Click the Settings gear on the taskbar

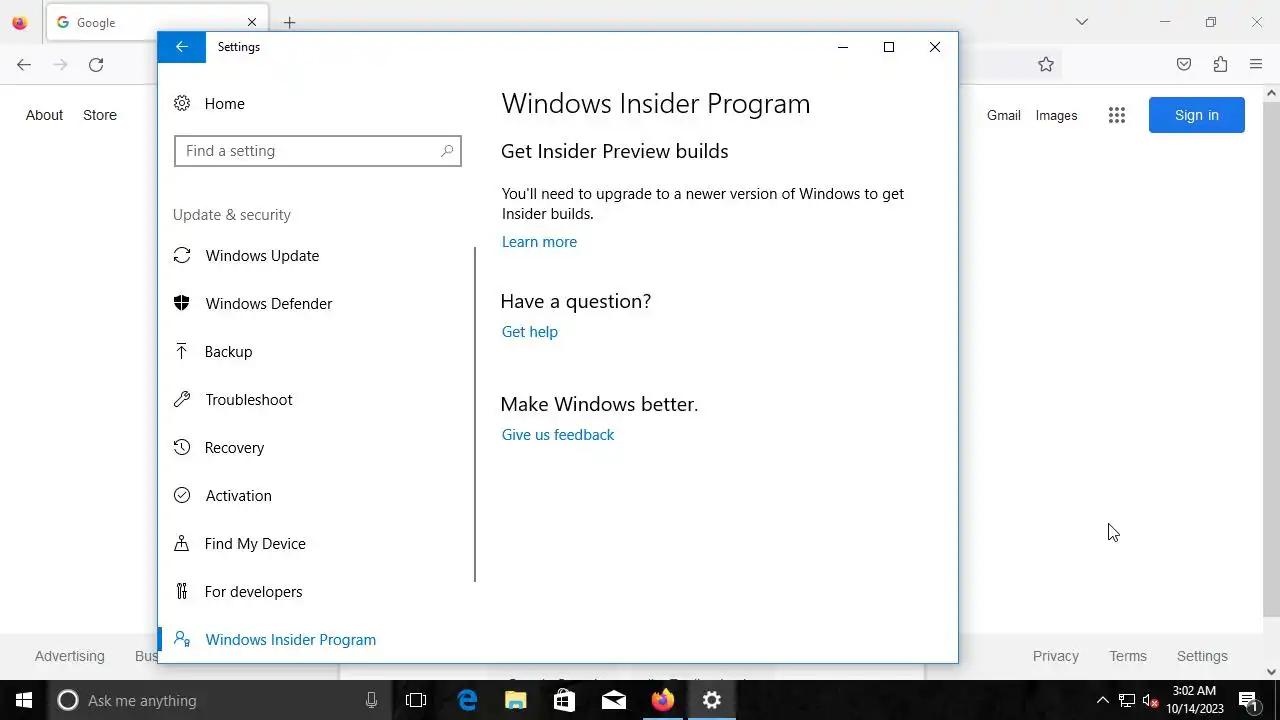[x=712, y=700]
